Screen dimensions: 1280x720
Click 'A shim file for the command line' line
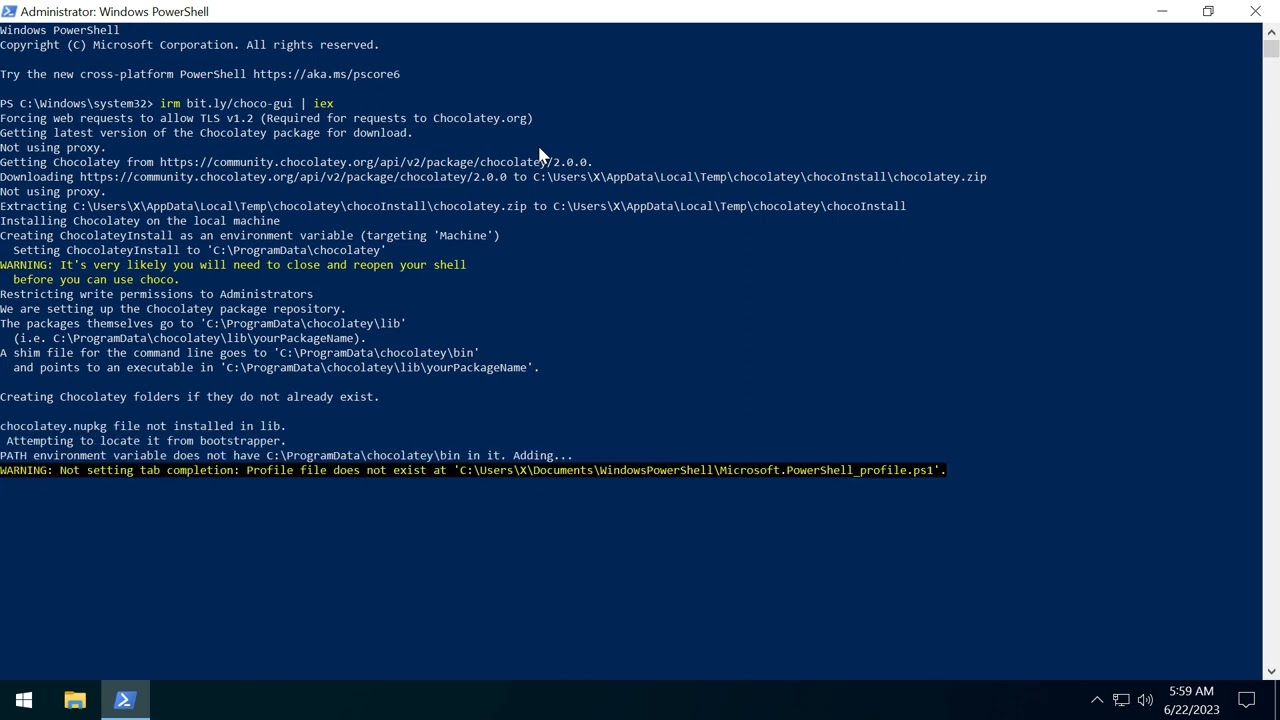[240, 353]
